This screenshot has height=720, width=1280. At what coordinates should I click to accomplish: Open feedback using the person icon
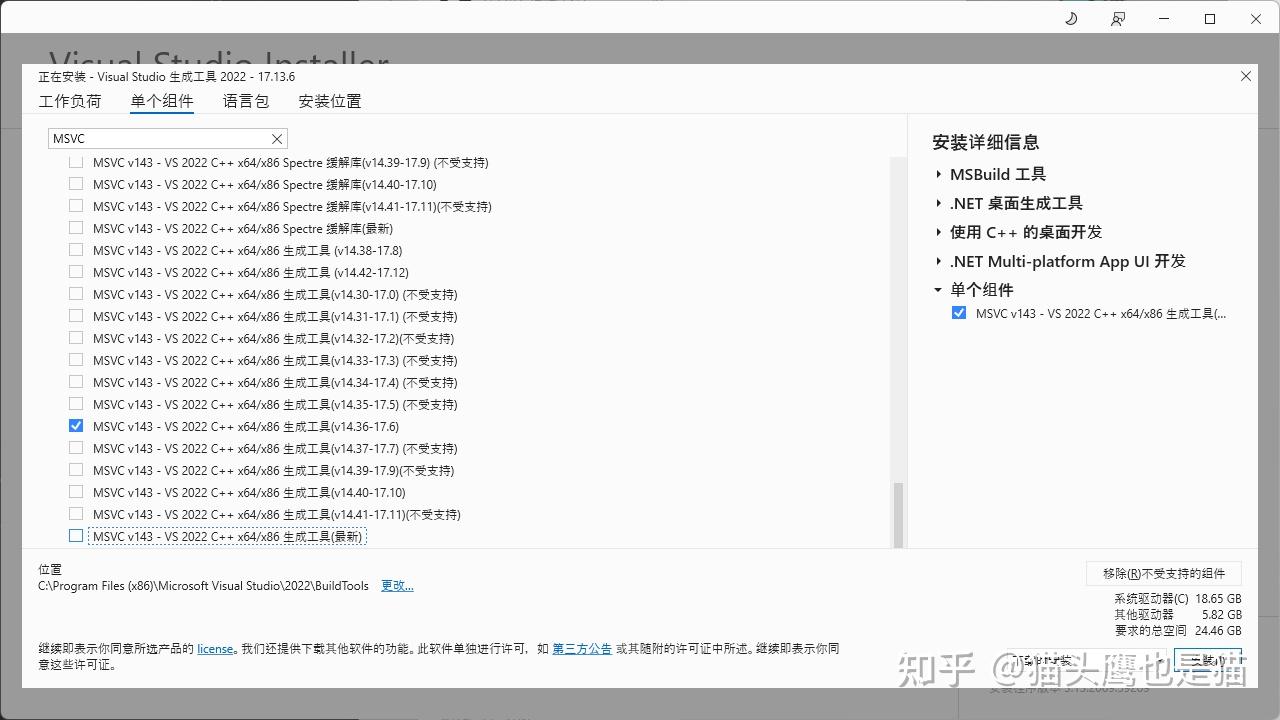(x=1118, y=18)
